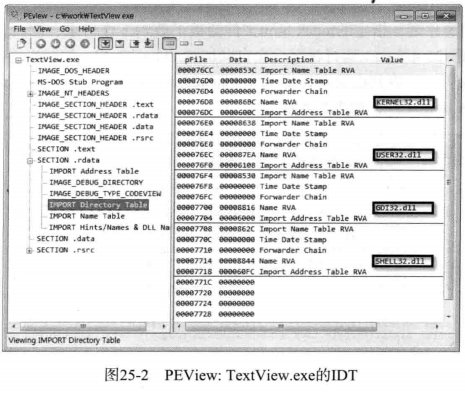Select IMAGE_SECTION_HEADER .text

(95, 104)
